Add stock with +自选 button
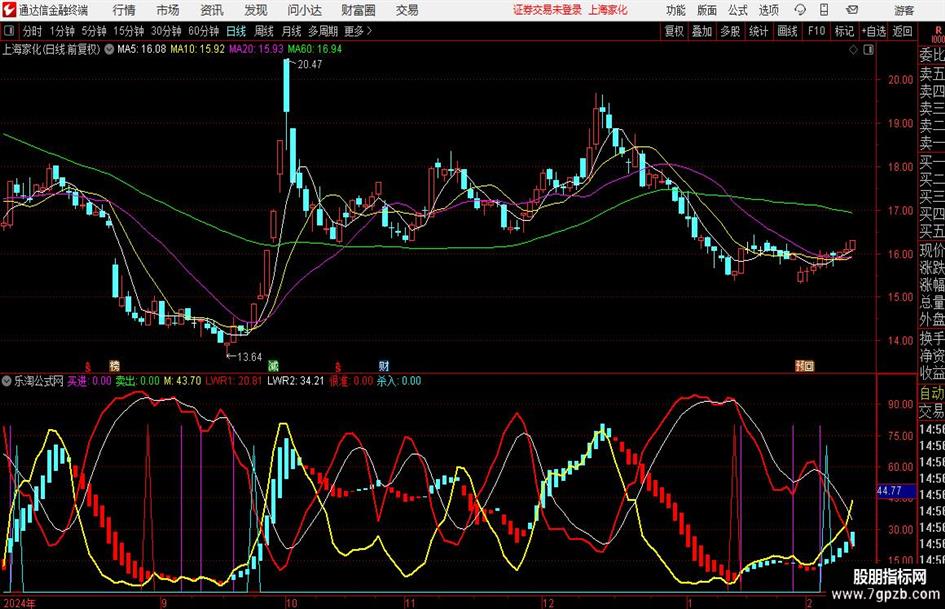Image resolution: width=945 pixels, height=609 pixels. (x=873, y=31)
